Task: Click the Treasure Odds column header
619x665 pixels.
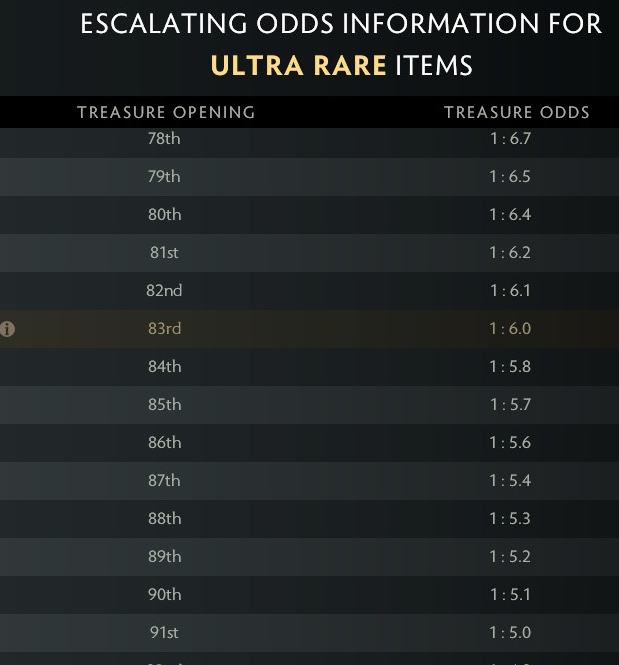Action: click(x=517, y=112)
